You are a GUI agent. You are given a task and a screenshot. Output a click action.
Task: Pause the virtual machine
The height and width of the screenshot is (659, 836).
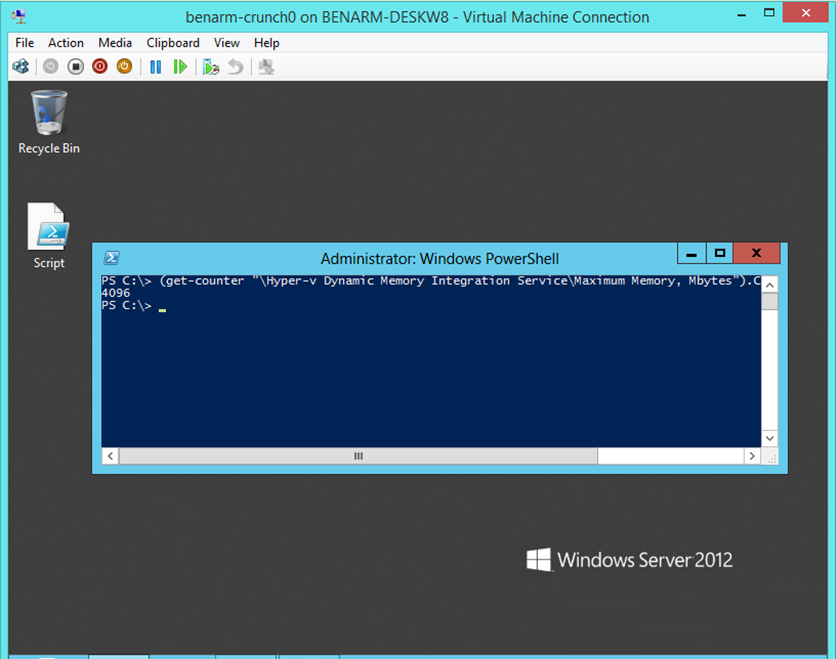(x=155, y=67)
